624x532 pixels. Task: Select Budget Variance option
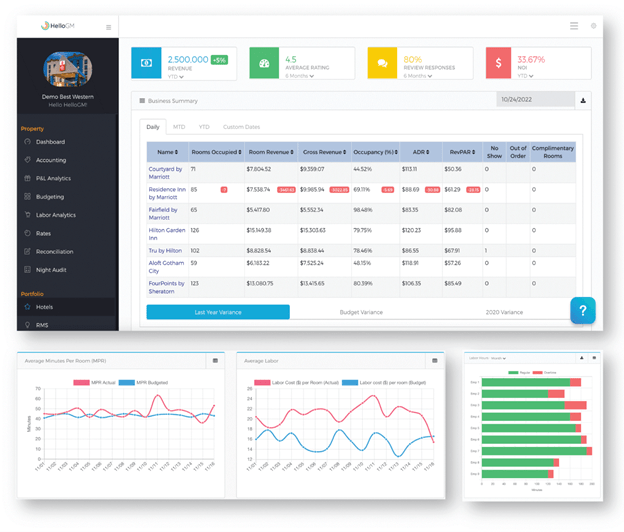pyautogui.click(x=361, y=312)
